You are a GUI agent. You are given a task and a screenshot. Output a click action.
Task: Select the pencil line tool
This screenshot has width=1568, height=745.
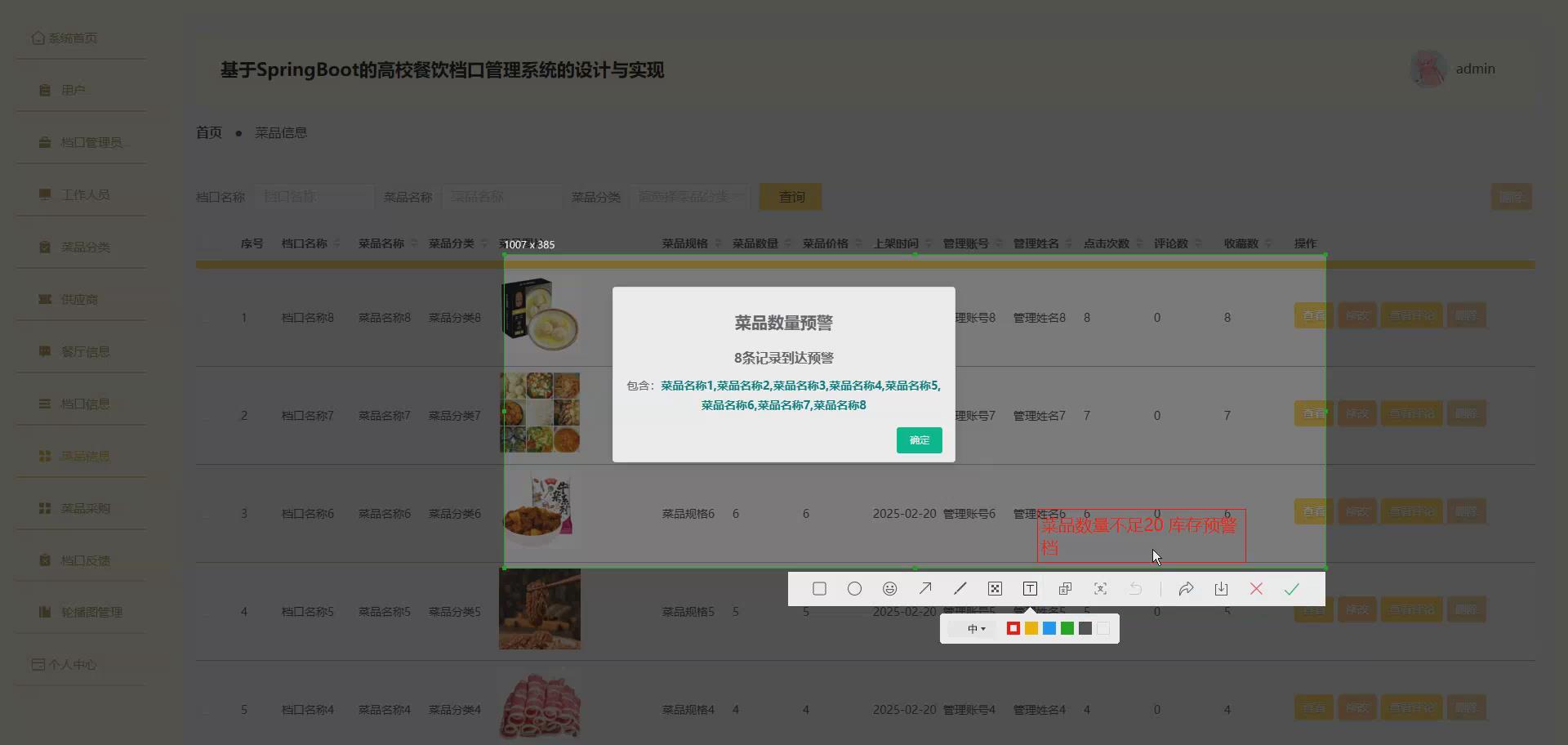pyautogui.click(x=960, y=589)
